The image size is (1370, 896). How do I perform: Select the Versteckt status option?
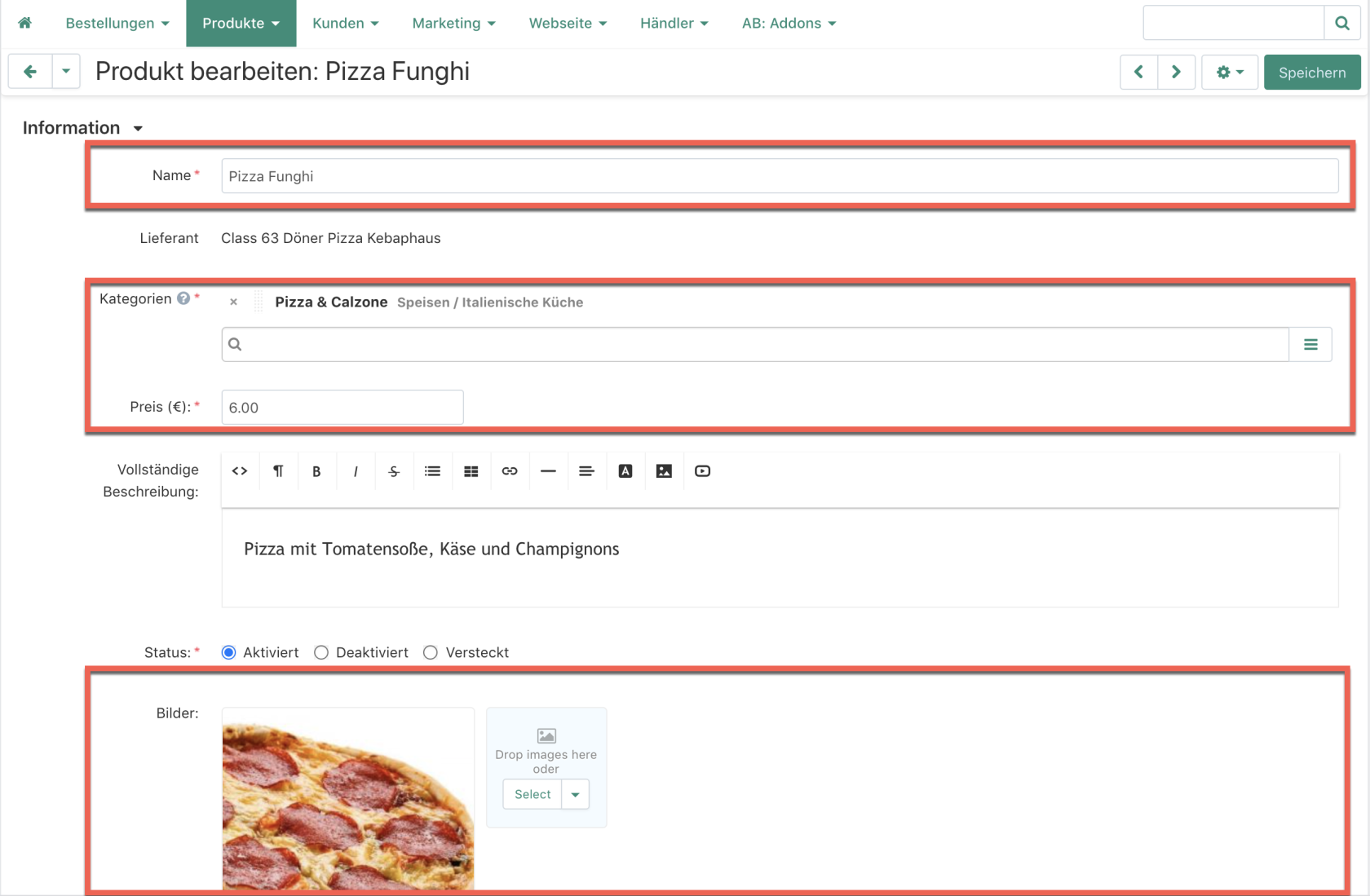pos(431,652)
